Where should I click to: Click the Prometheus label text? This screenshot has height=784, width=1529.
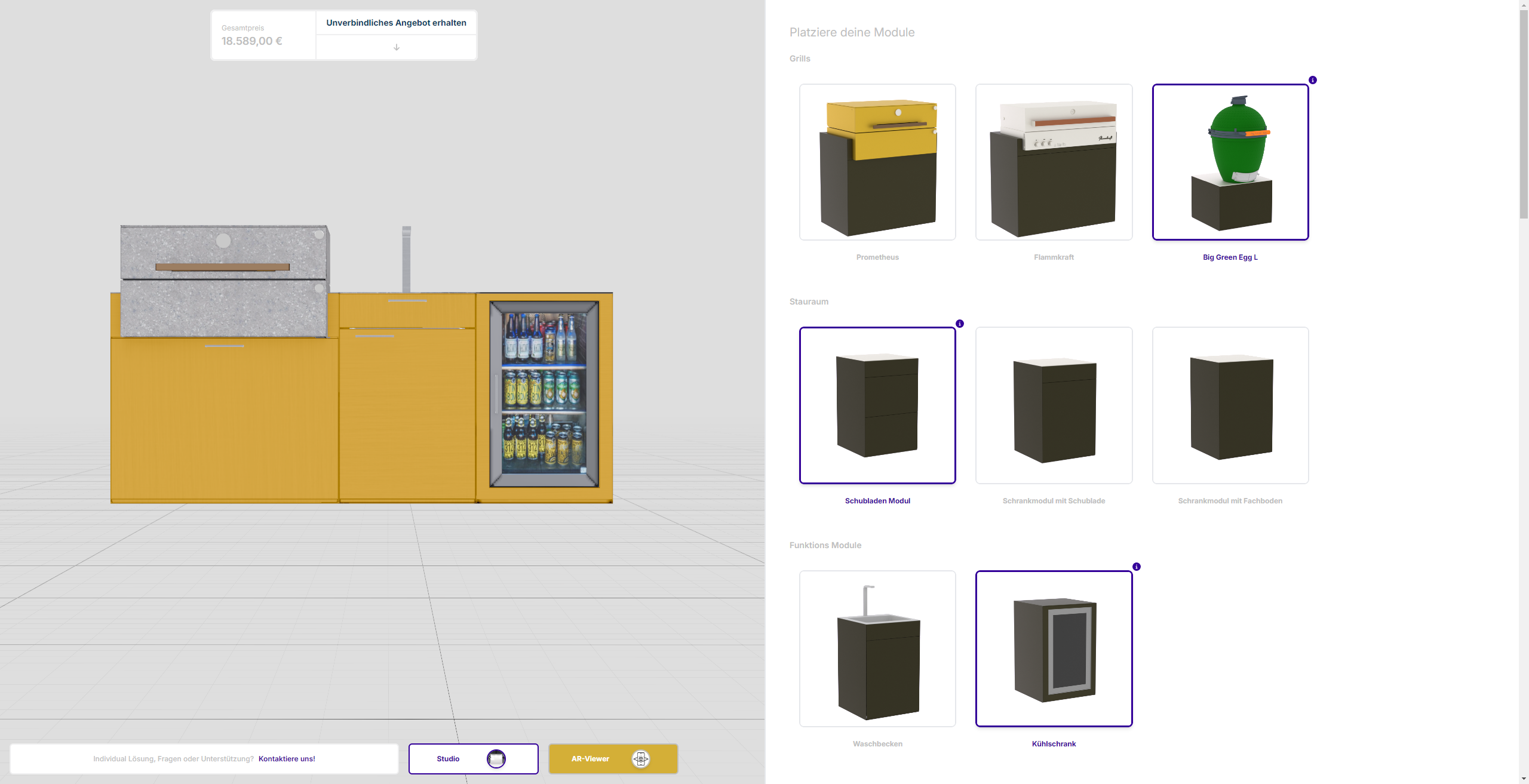click(x=877, y=257)
